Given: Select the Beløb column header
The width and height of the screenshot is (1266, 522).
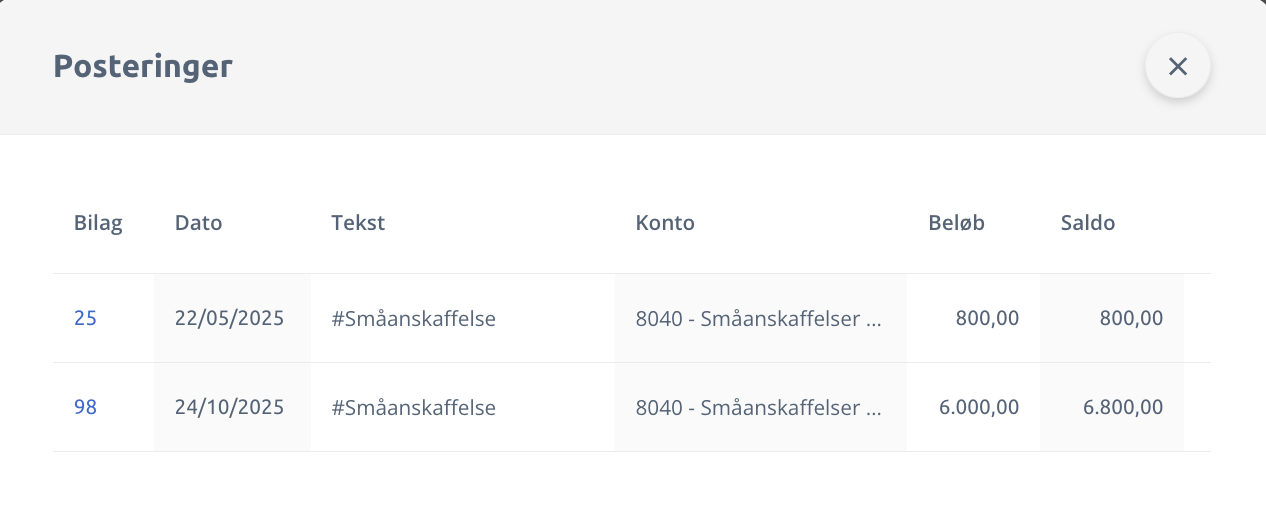Looking at the screenshot, I should [x=956, y=223].
